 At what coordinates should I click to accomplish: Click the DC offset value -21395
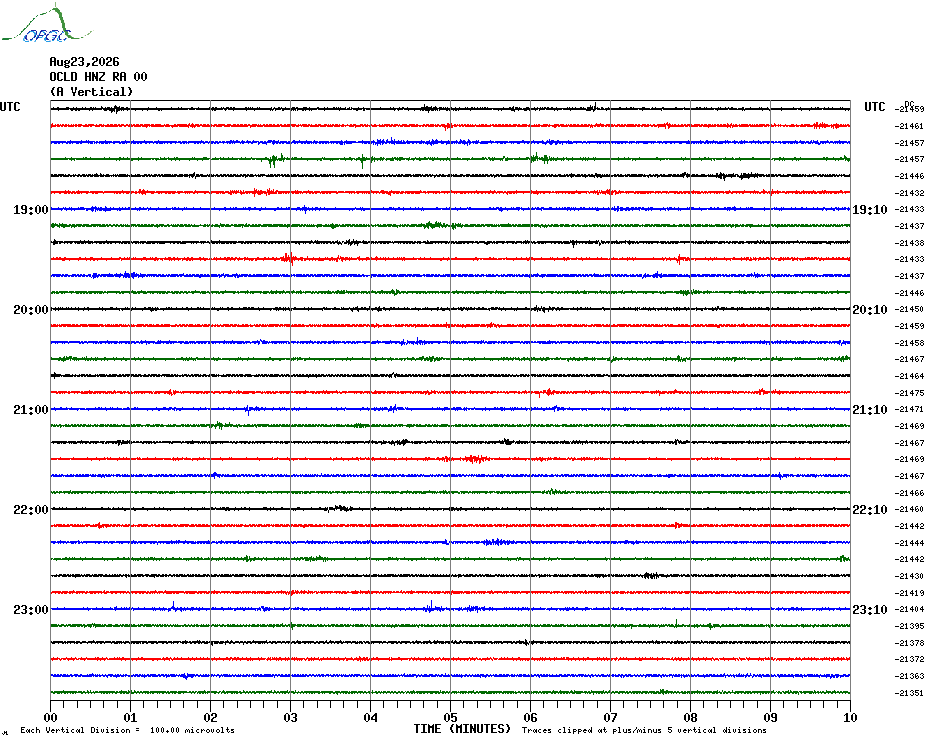910,626
